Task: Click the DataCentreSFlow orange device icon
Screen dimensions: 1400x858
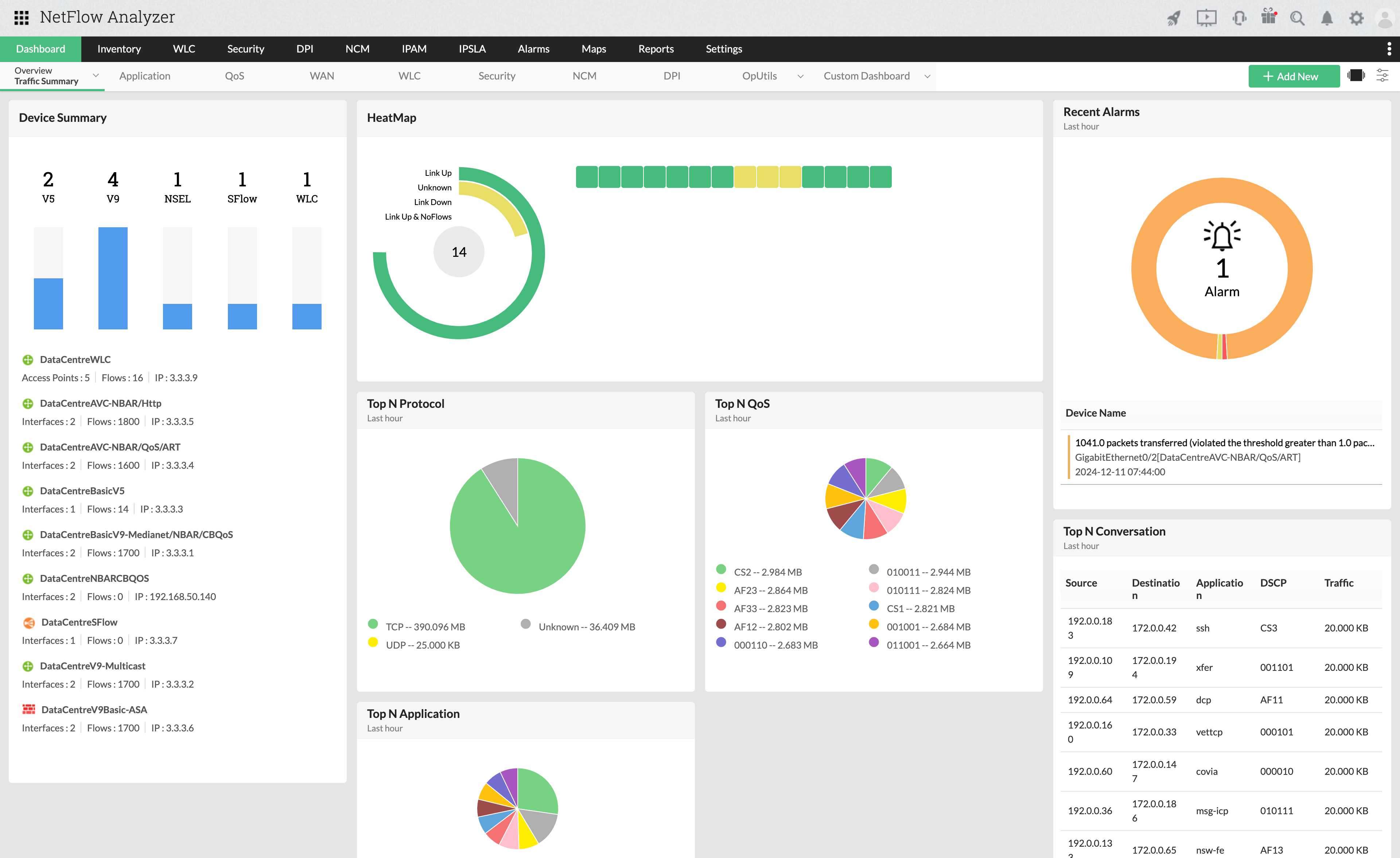Action: pyautogui.click(x=28, y=623)
